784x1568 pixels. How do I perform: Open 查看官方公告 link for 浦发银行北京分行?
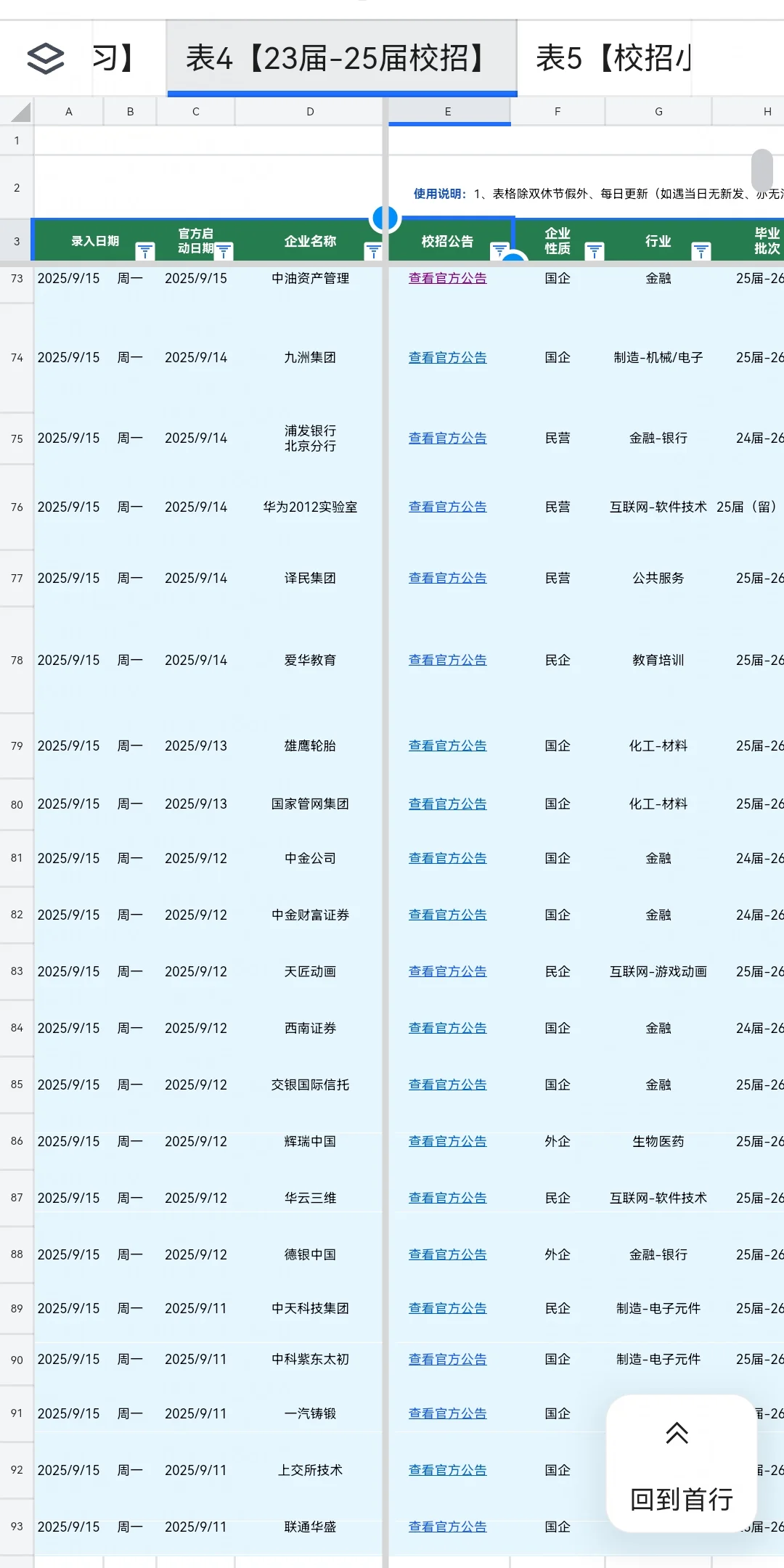[448, 438]
